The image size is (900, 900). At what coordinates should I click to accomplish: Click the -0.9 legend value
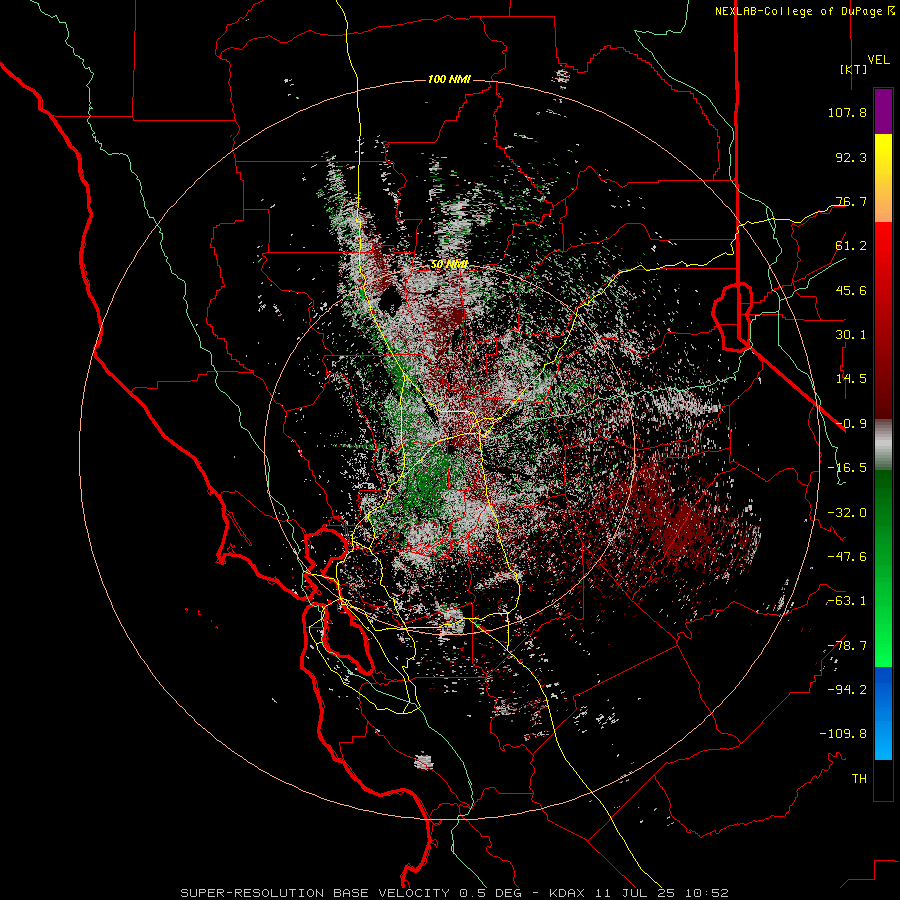coord(851,424)
